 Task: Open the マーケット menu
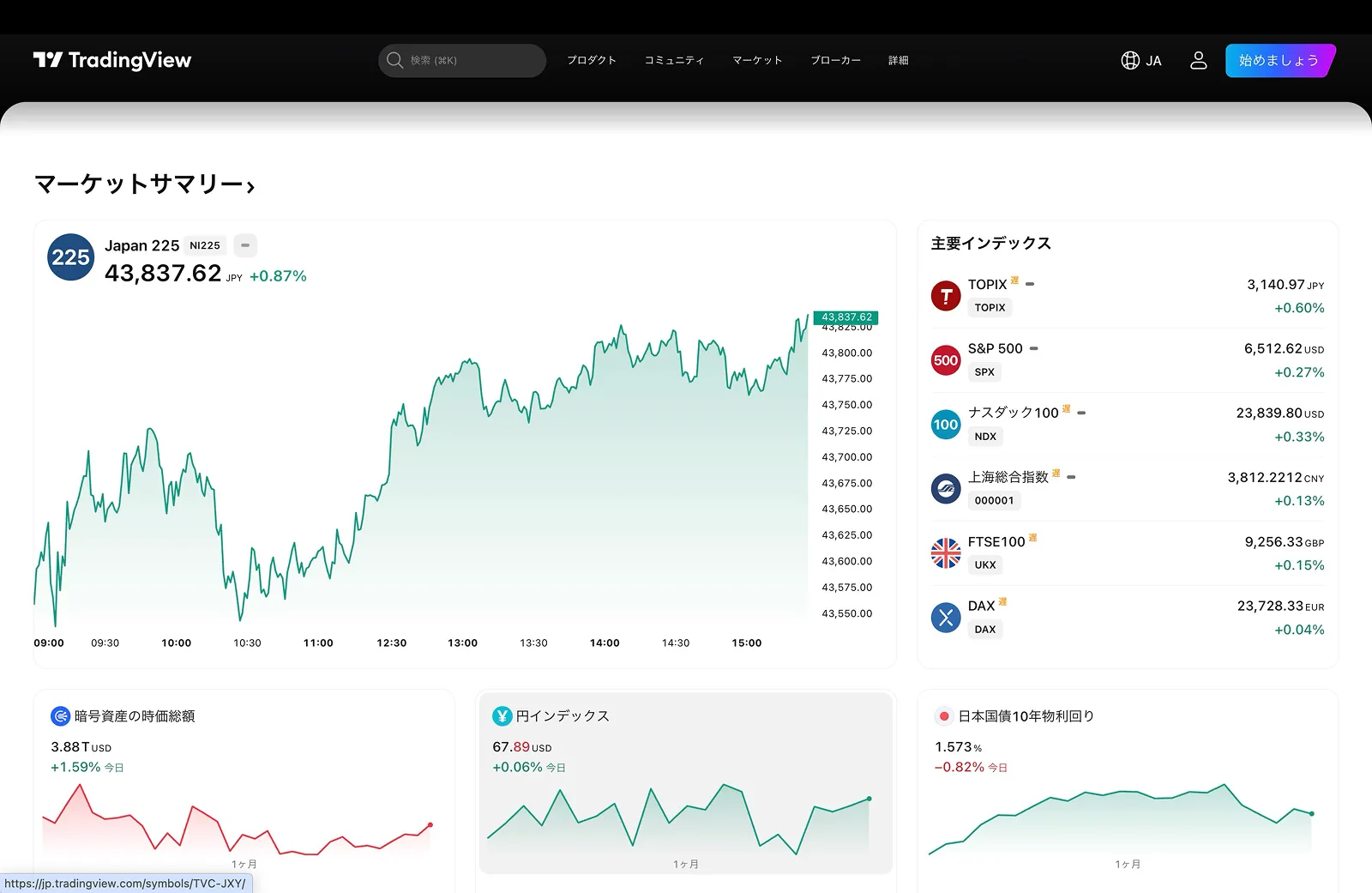pos(757,60)
